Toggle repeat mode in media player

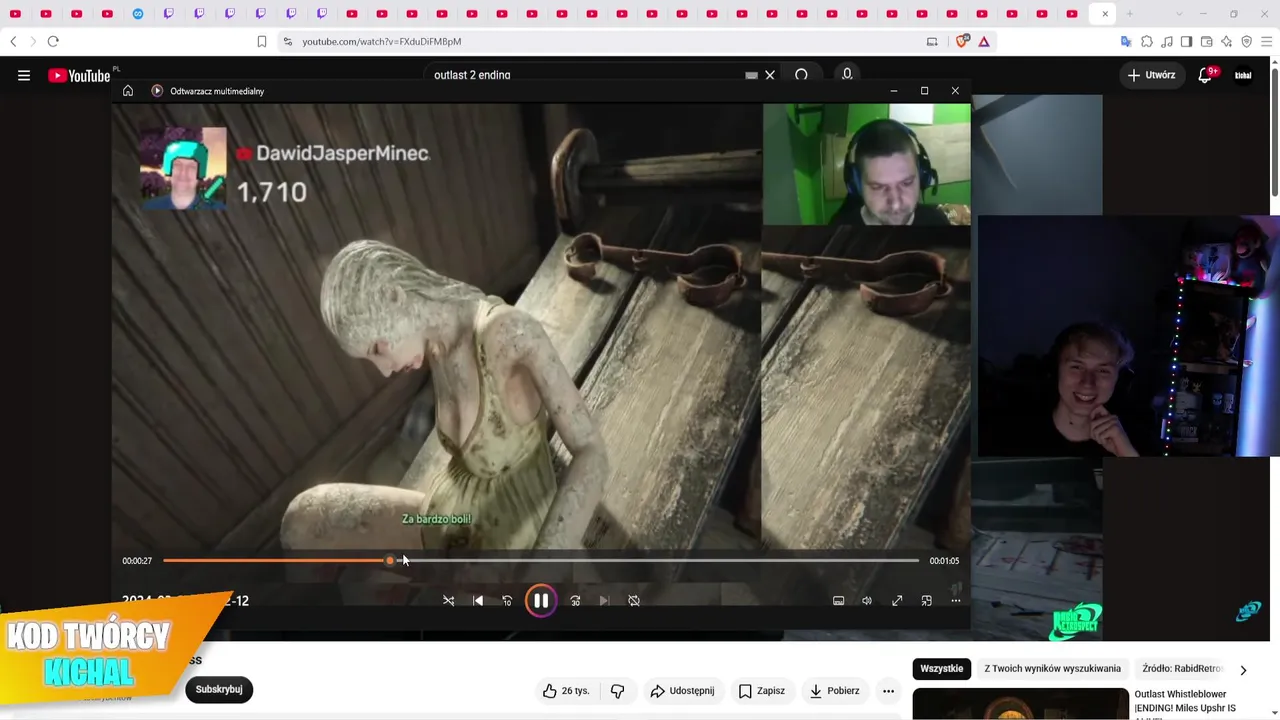(x=634, y=601)
